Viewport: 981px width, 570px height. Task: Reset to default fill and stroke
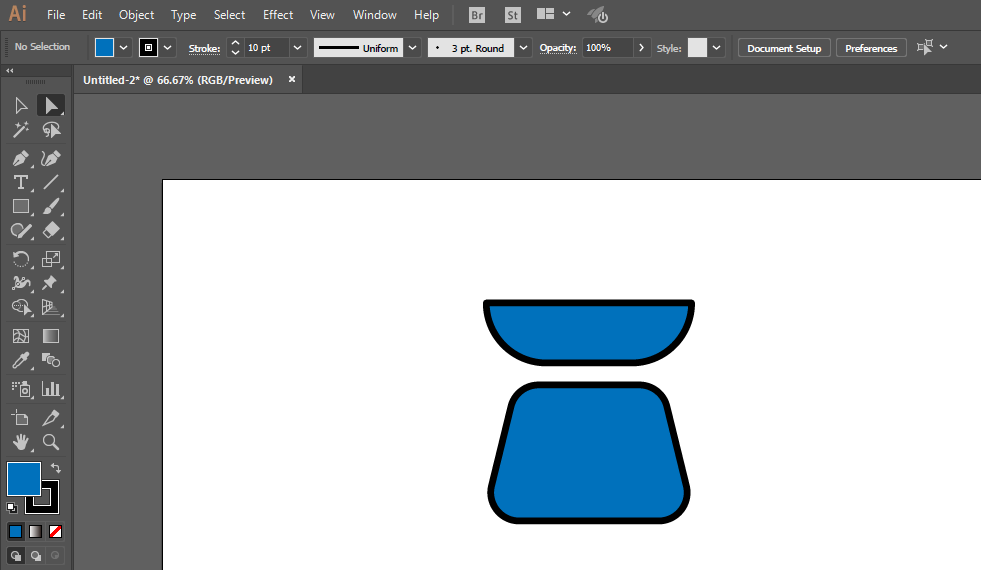[12, 507]
